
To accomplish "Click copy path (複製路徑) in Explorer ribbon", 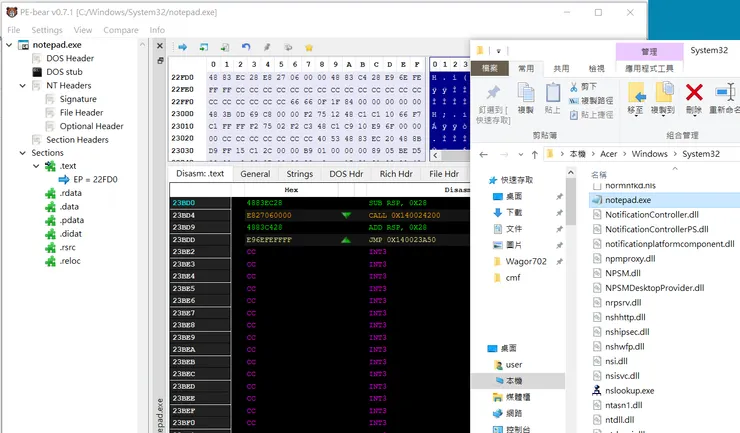I will 591,101.
